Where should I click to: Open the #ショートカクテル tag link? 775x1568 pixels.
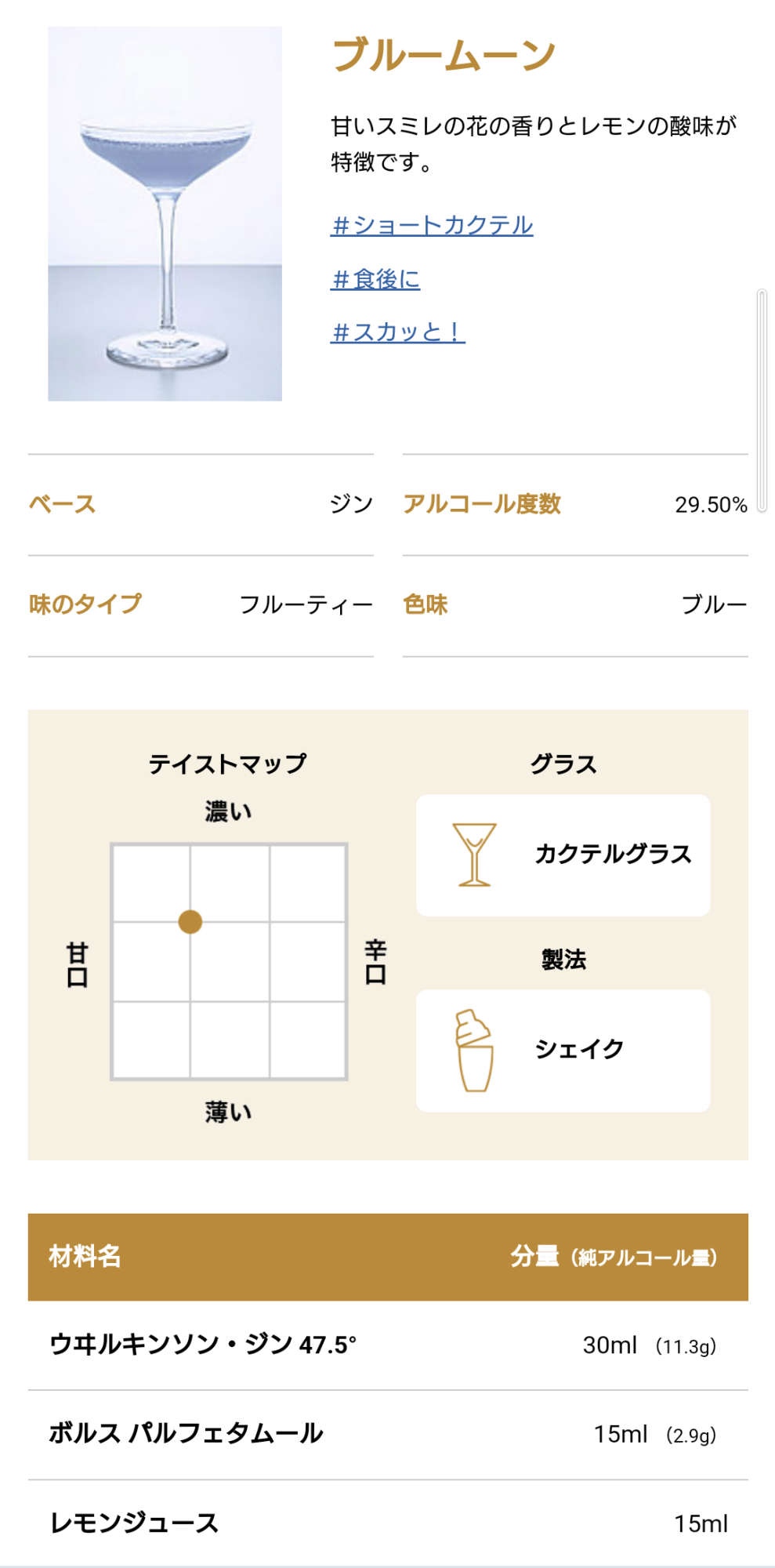432,226
